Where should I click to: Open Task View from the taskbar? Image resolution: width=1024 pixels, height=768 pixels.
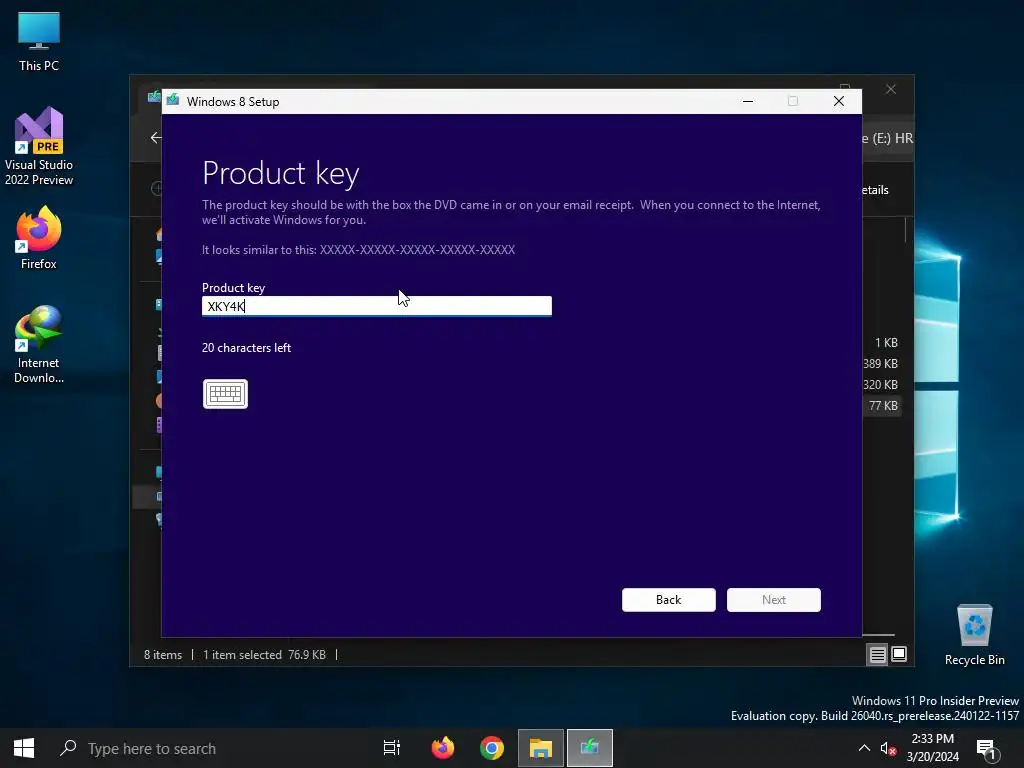click(392, 748)
